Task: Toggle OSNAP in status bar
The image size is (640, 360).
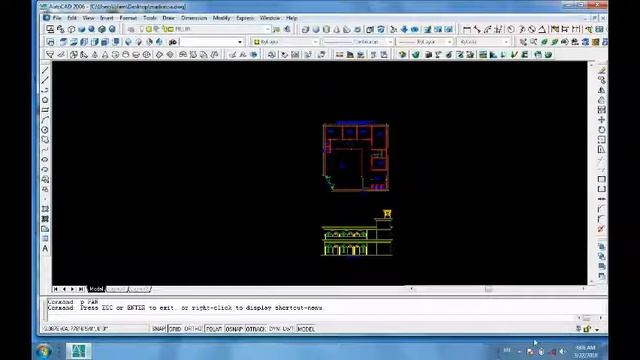Action: pyautogui.click(x=234, y=329)
